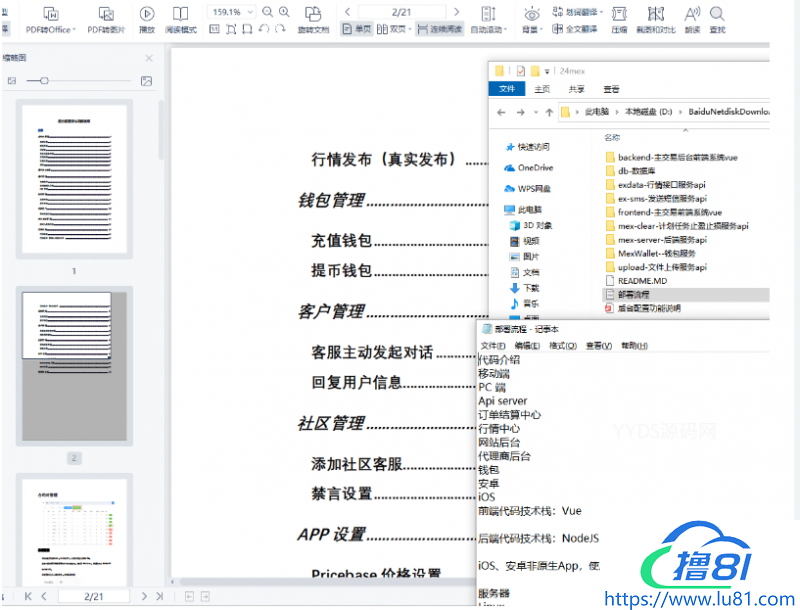Select the README.MD file
Image resolution: width=800 pixels, height=610 pixels.
[636, 281]
